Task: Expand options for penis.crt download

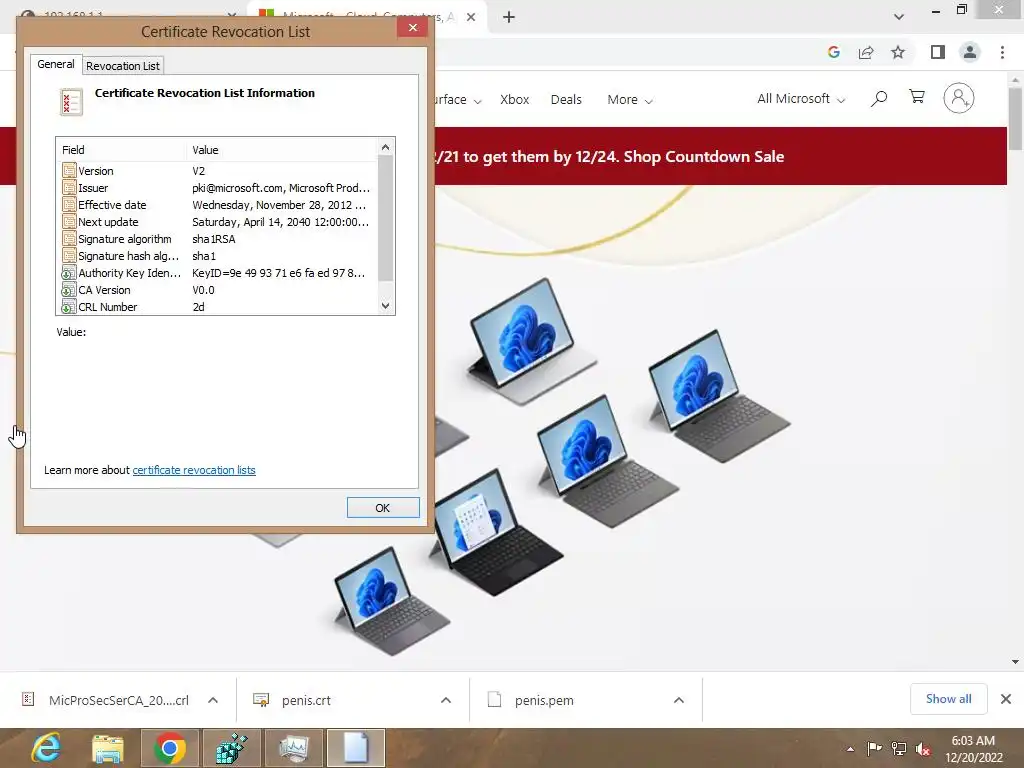Action: [446, 700]
